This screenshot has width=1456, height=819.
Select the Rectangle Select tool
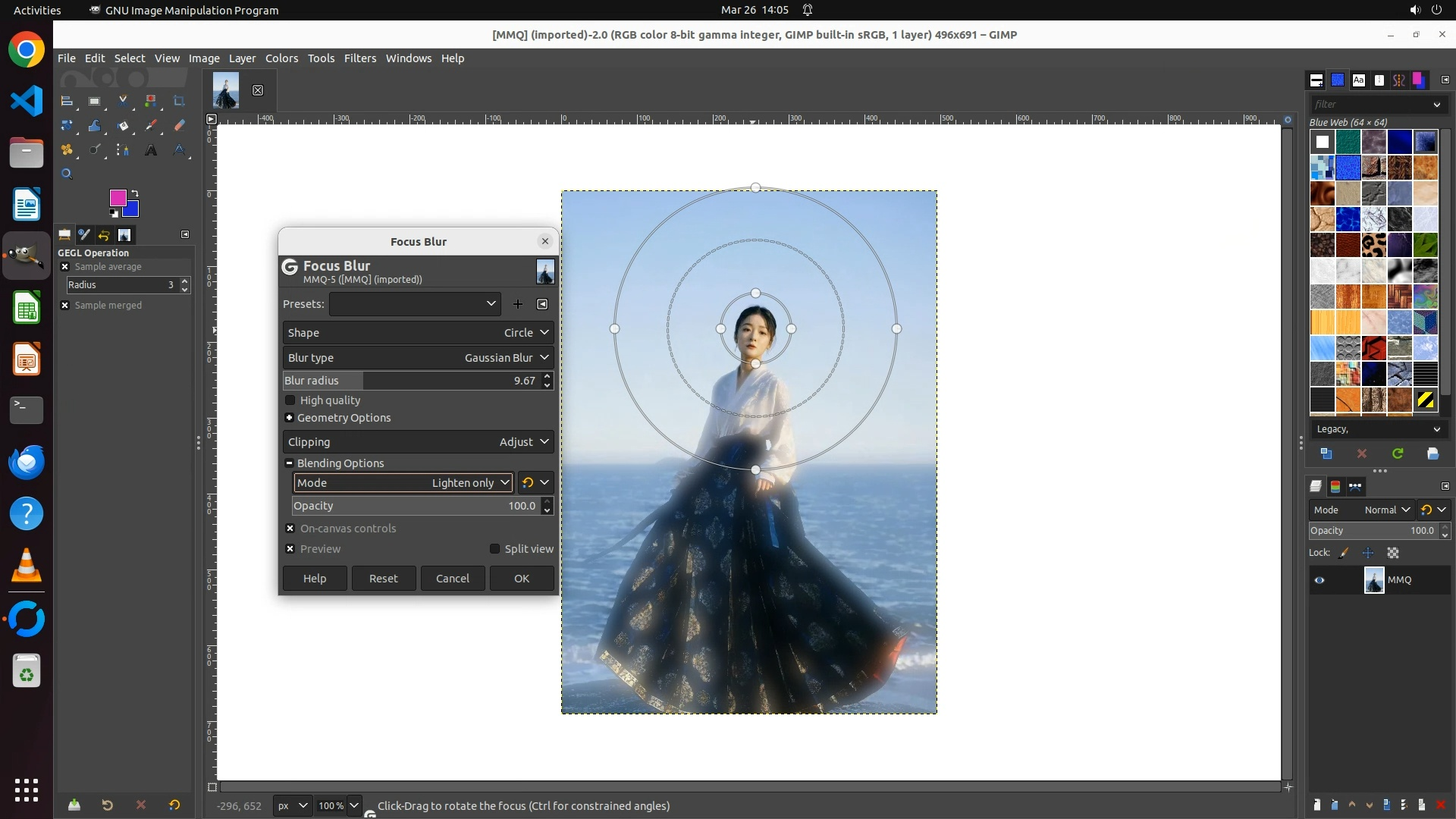95,101
